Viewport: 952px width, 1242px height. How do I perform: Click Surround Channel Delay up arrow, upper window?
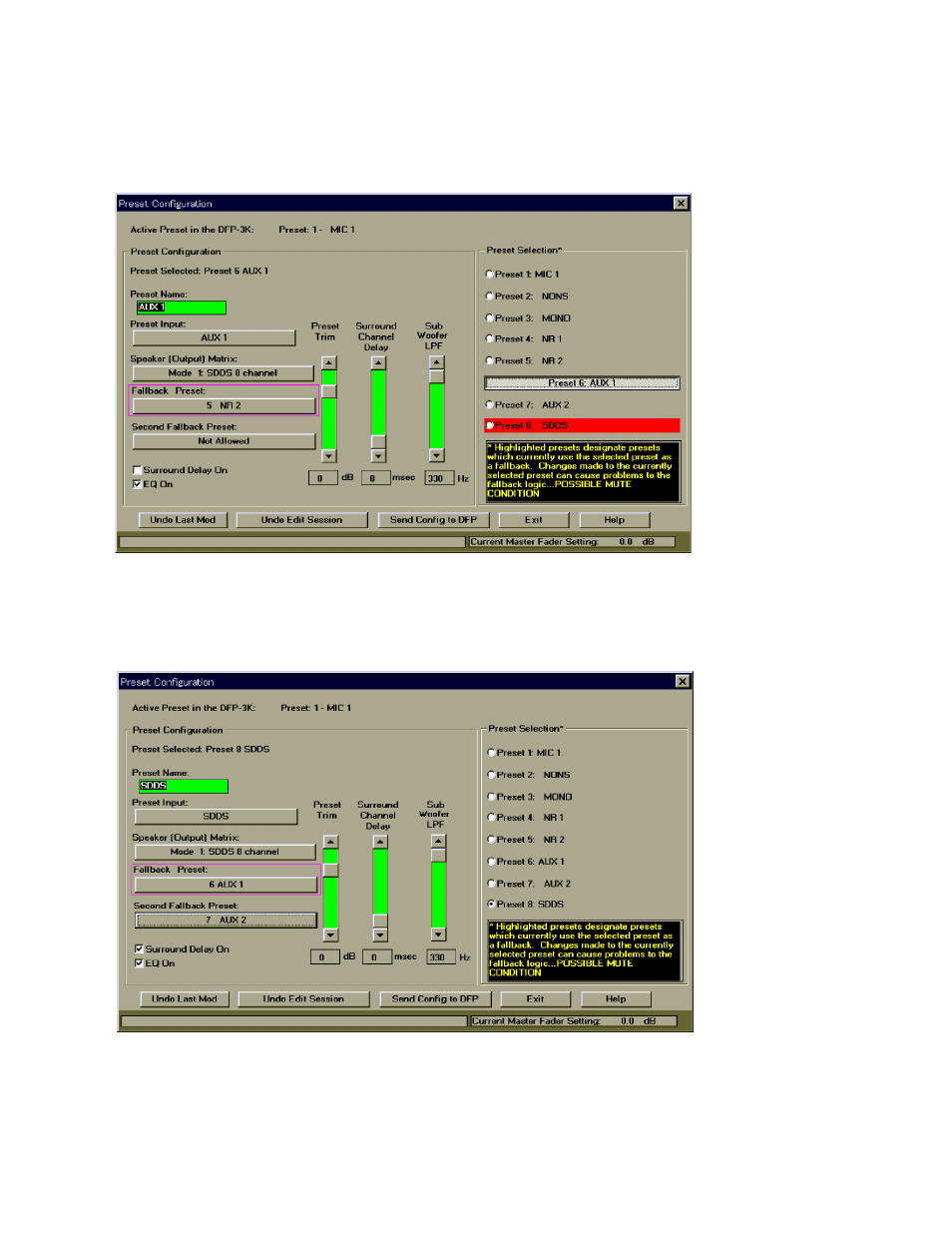point(378,363)
